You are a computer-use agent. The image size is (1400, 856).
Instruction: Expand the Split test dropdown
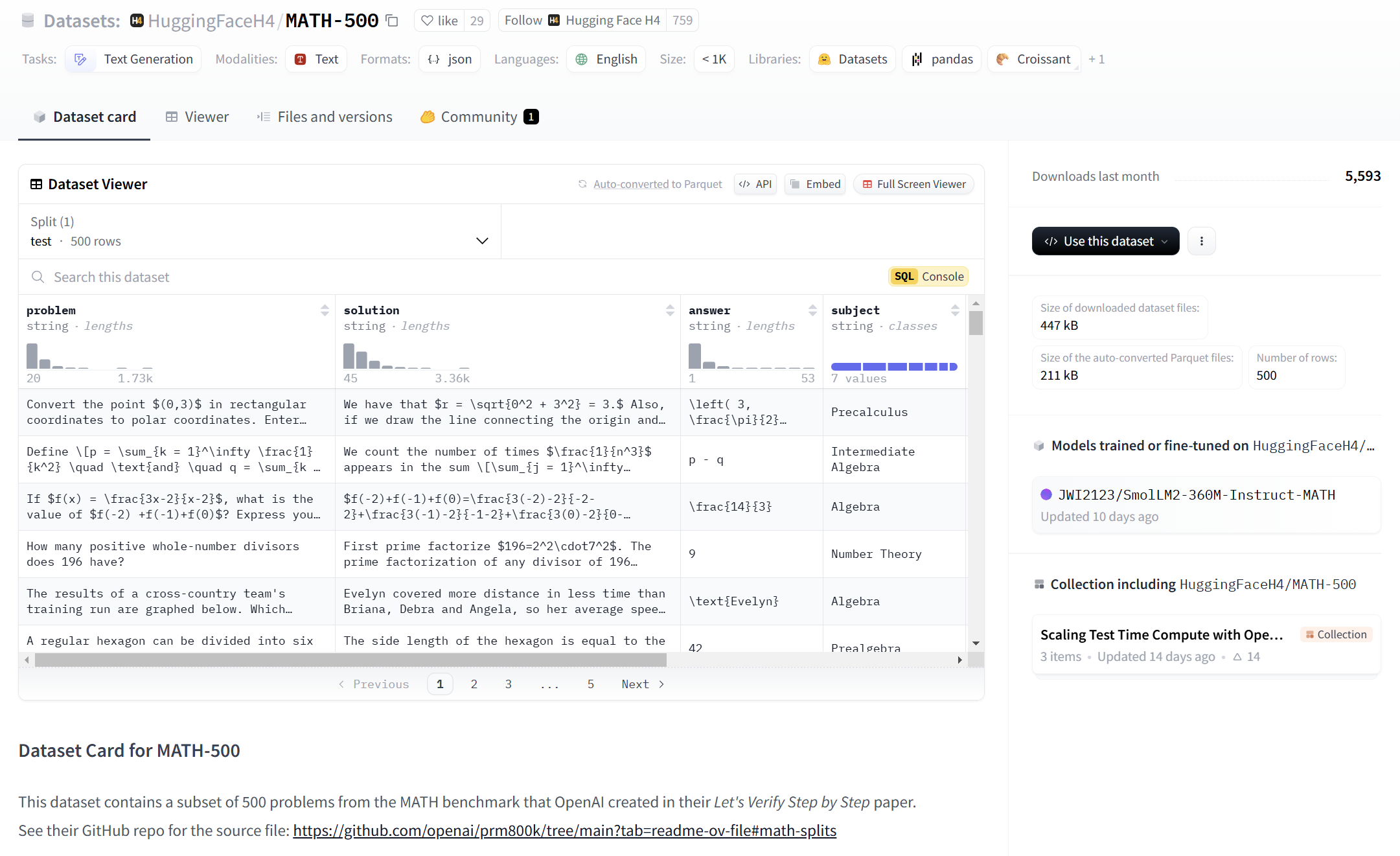482,241
